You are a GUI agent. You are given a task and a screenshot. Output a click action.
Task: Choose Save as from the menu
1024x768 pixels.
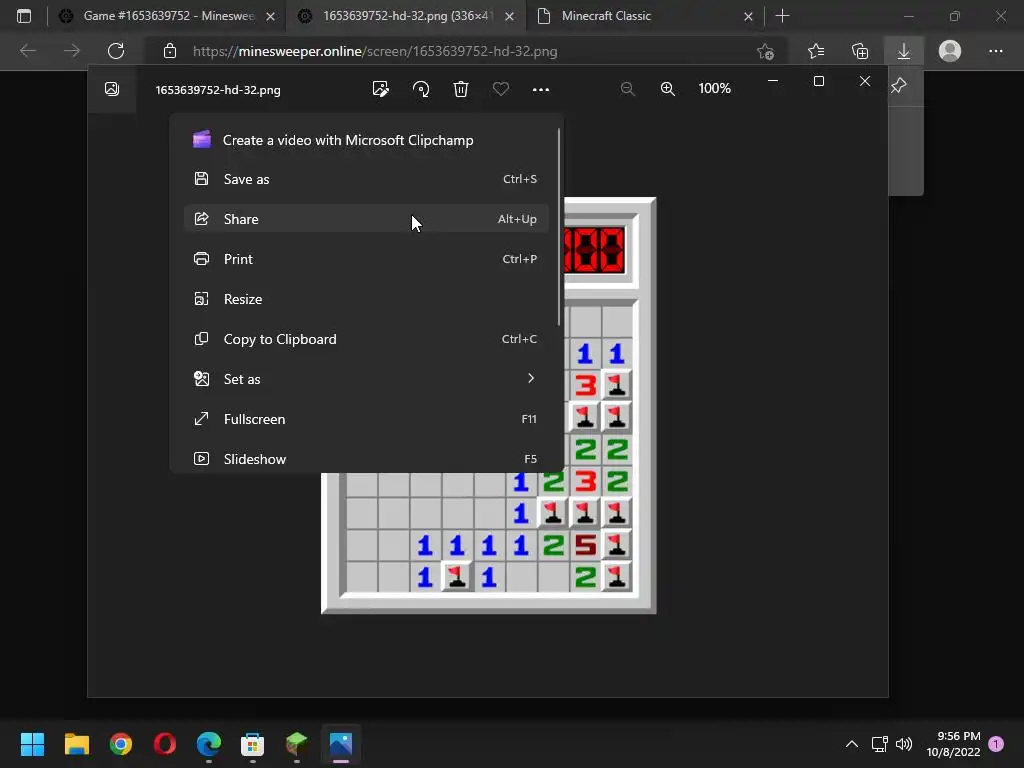click(x=366, y=179)
